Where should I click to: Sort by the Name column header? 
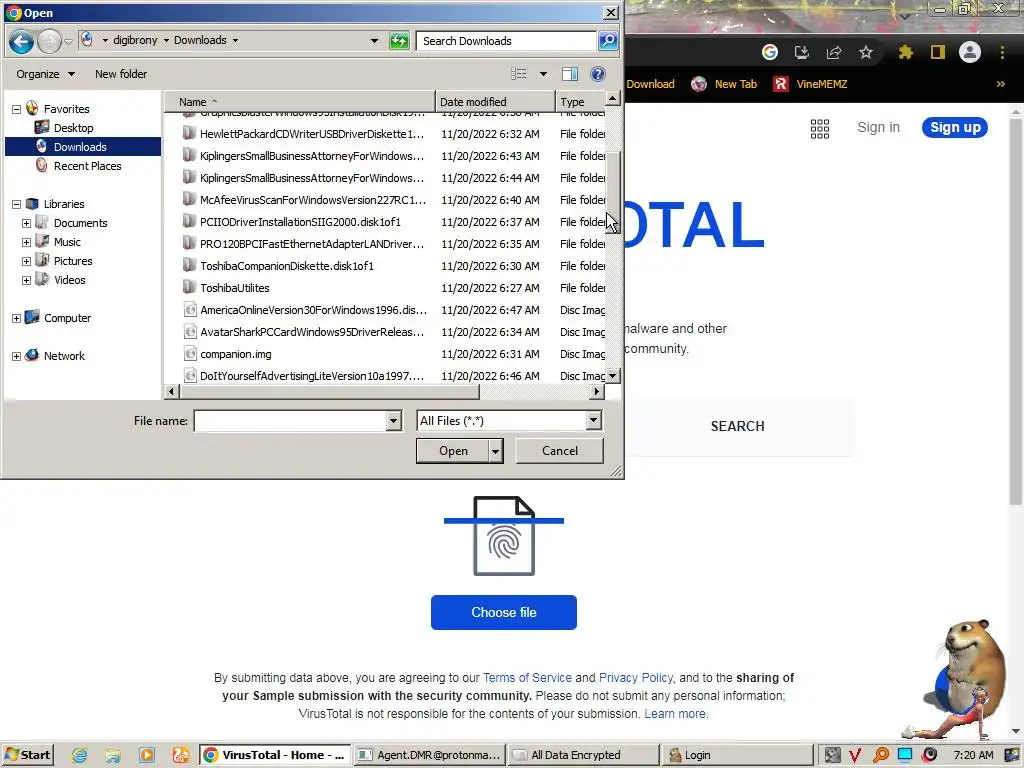point(299,102)
